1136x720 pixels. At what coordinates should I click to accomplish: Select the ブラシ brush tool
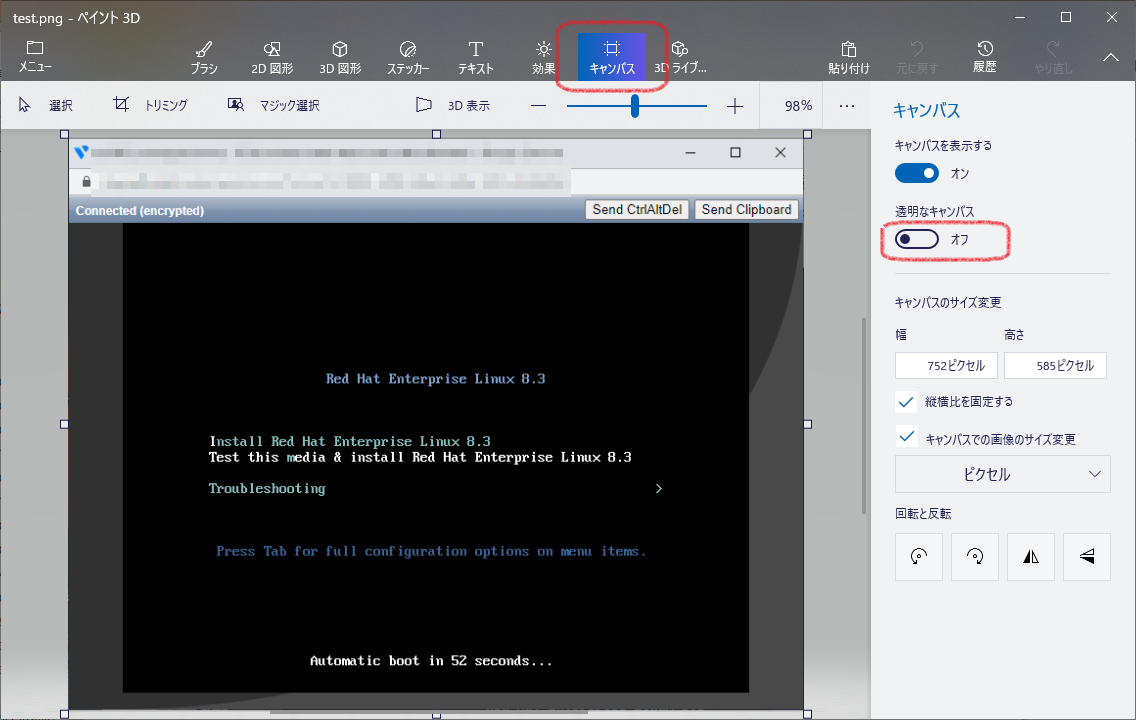pyautogui.click(x=204, y=57)
